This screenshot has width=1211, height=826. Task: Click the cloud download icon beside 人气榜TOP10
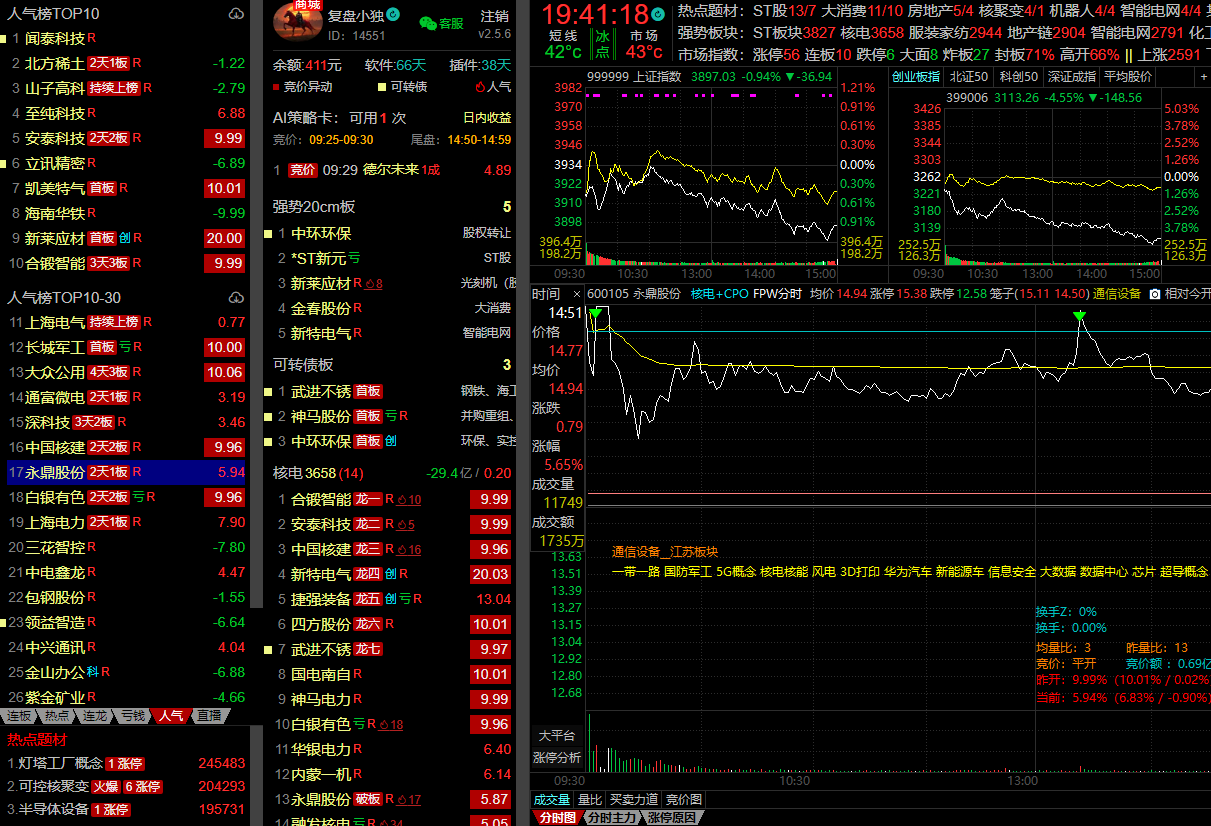point(236,14)
